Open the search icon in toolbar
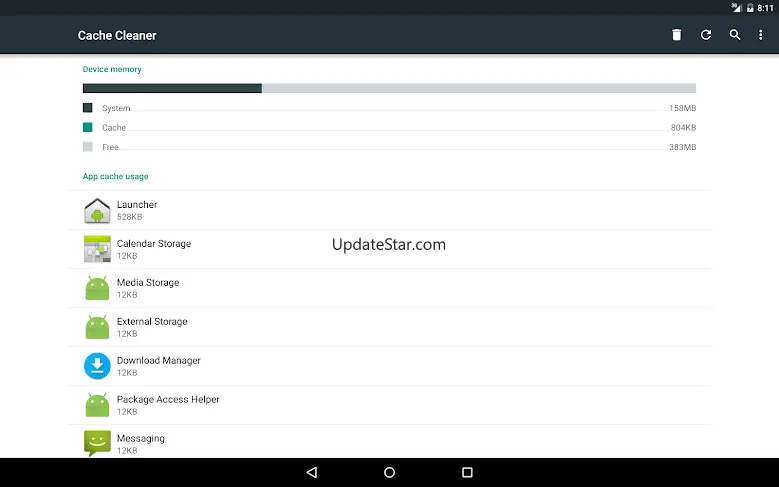The image size is (779, 487). 735,35
